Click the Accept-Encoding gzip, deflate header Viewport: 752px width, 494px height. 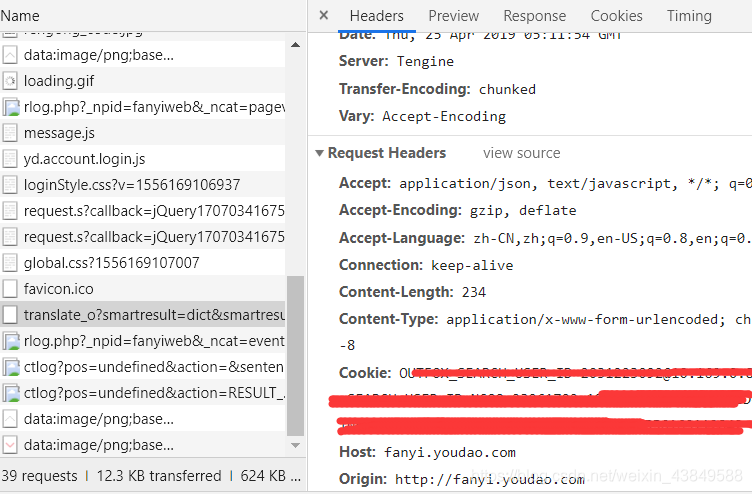pyautogui.click(x=458, y=210)
